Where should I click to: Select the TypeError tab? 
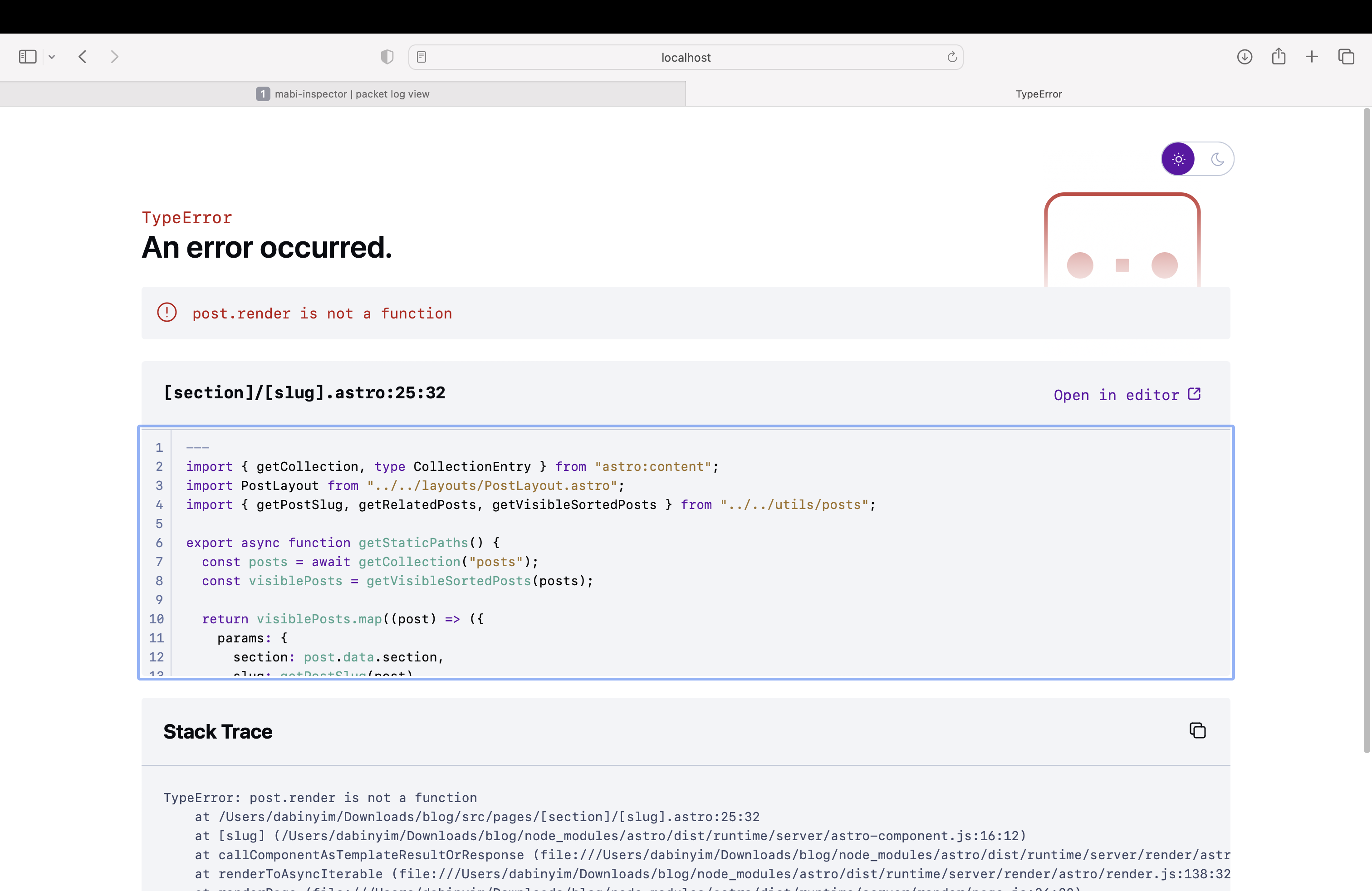(x=1038, y=94)
